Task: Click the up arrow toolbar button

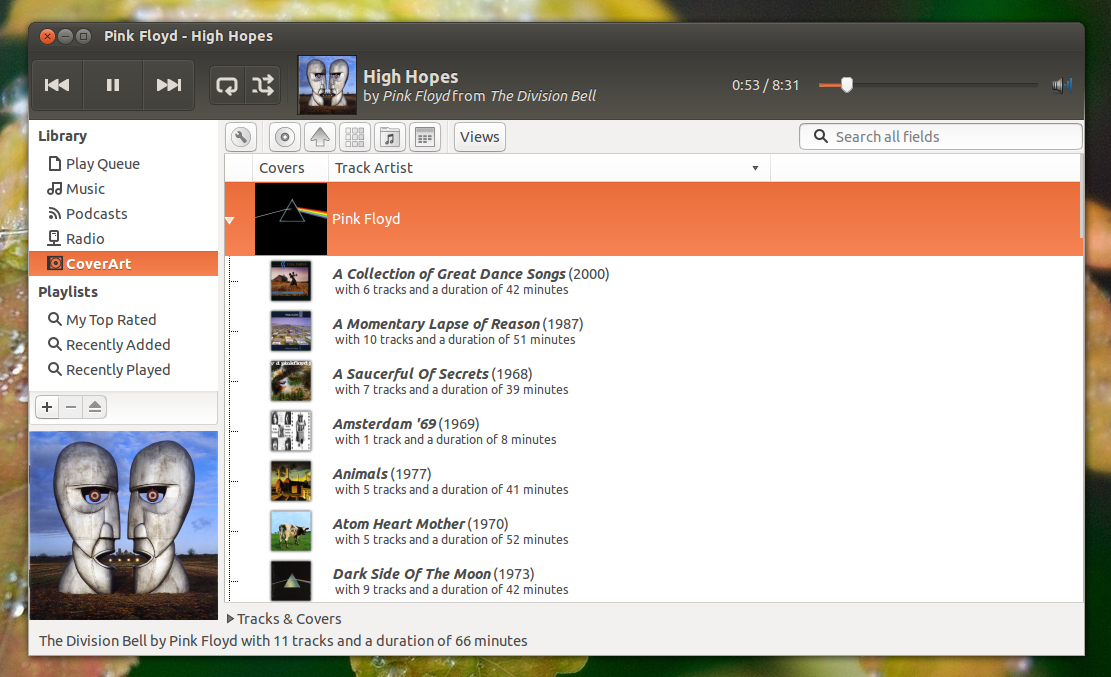Action: coord(320,137)
